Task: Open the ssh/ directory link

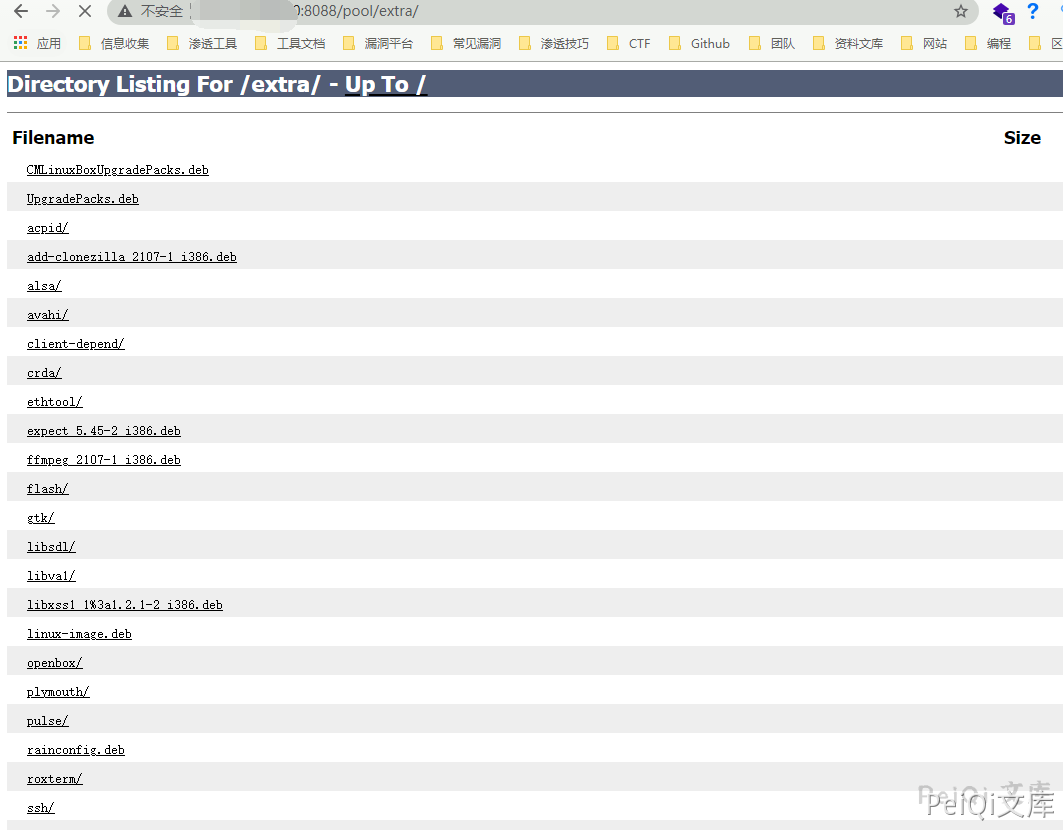Action: 40,808
